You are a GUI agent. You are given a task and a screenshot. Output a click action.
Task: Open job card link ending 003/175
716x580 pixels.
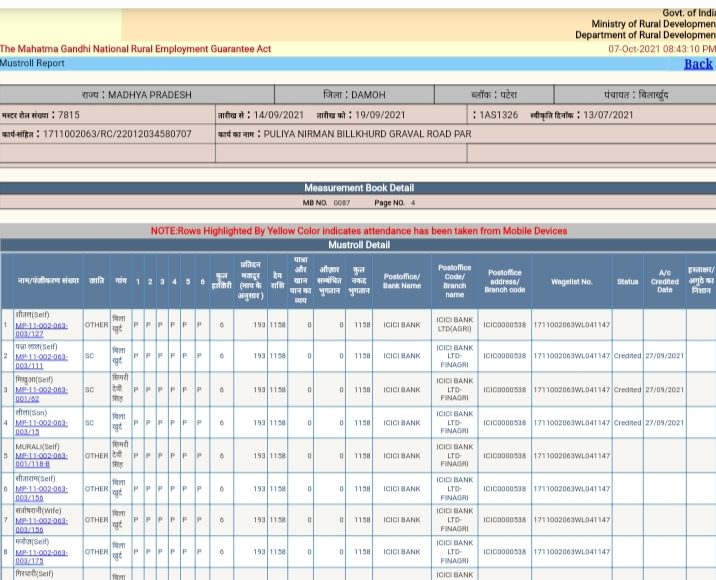click(x=41, y=557)
